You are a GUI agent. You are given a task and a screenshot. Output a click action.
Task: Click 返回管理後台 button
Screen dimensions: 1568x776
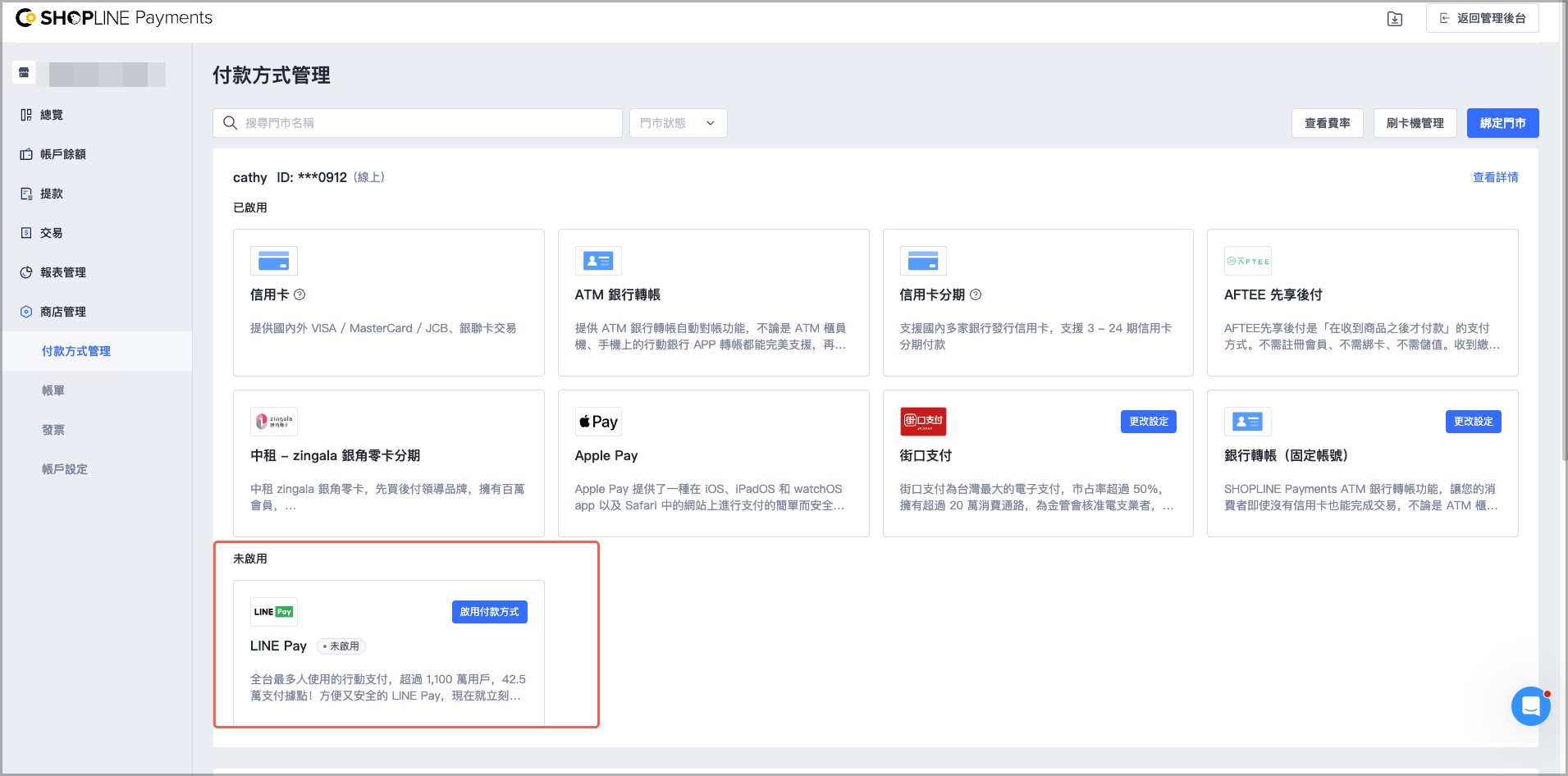(x=1483, y=18)
